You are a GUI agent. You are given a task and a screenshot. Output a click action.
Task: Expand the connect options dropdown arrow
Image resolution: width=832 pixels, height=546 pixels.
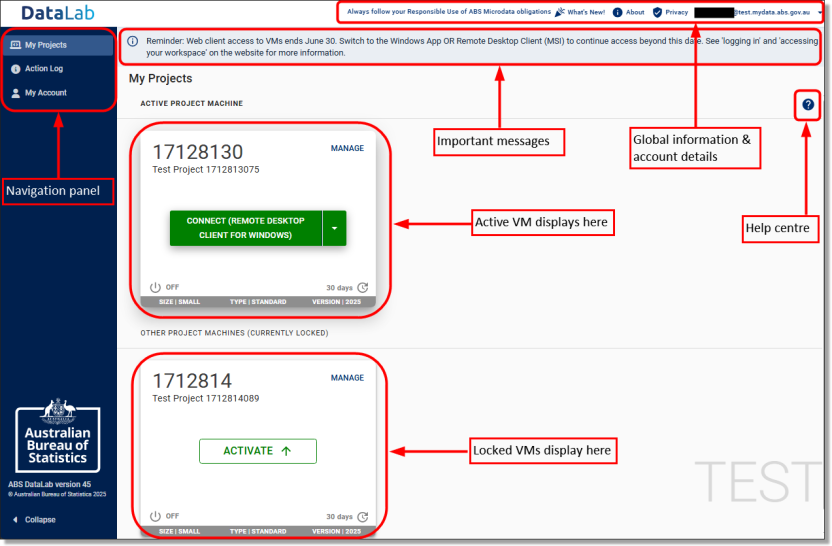tap(334, 228)
